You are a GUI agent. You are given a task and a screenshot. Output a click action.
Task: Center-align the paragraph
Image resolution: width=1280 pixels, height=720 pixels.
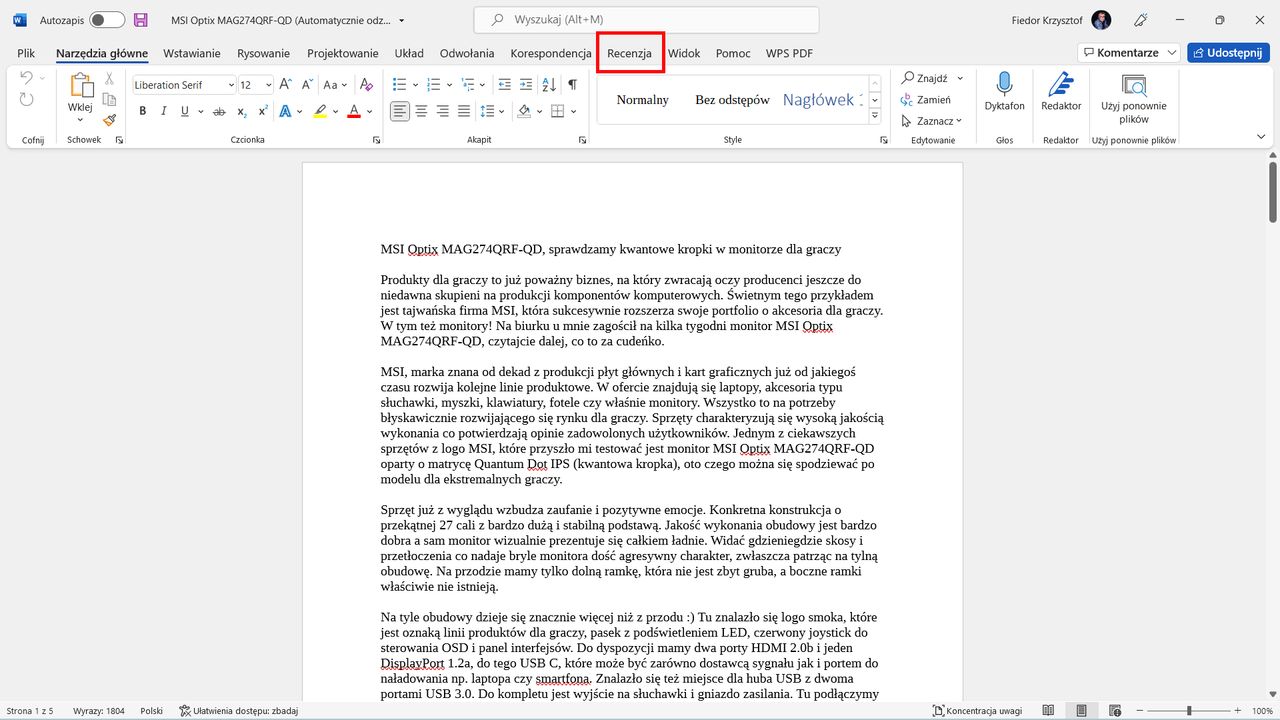point(421,111)
